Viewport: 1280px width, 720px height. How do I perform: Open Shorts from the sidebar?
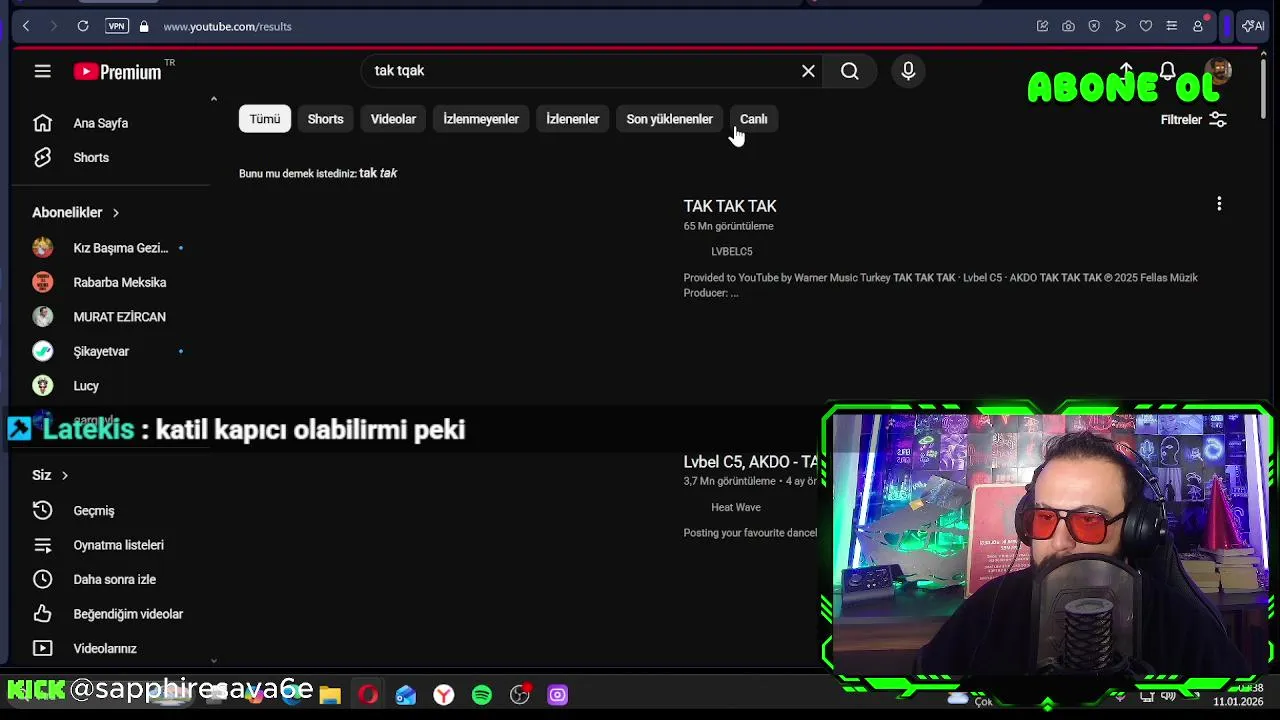point(112,157)
